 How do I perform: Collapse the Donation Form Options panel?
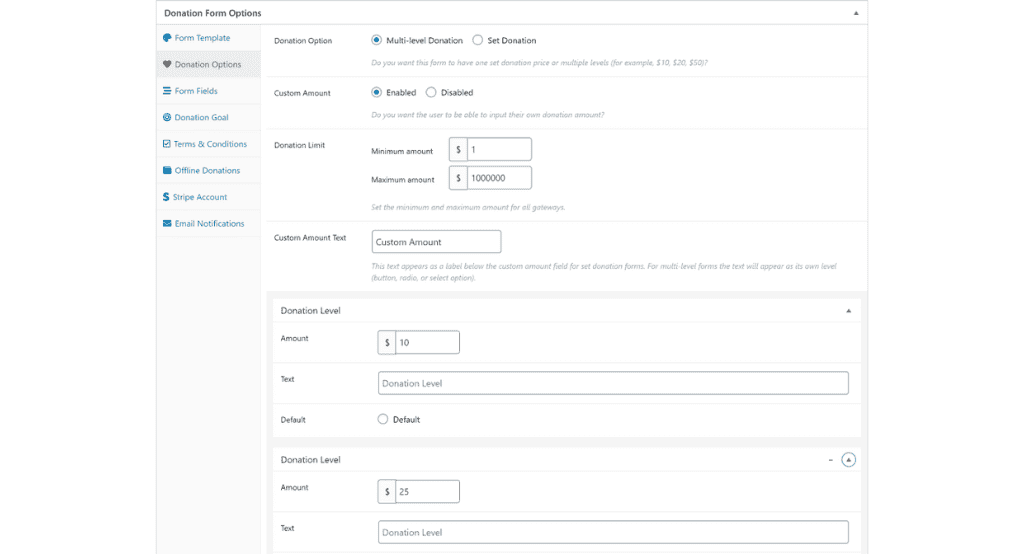pos(856,13)
